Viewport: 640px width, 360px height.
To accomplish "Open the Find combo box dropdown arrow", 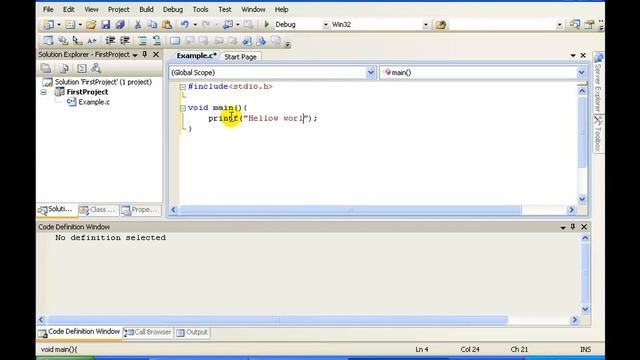I will [559, 24].
